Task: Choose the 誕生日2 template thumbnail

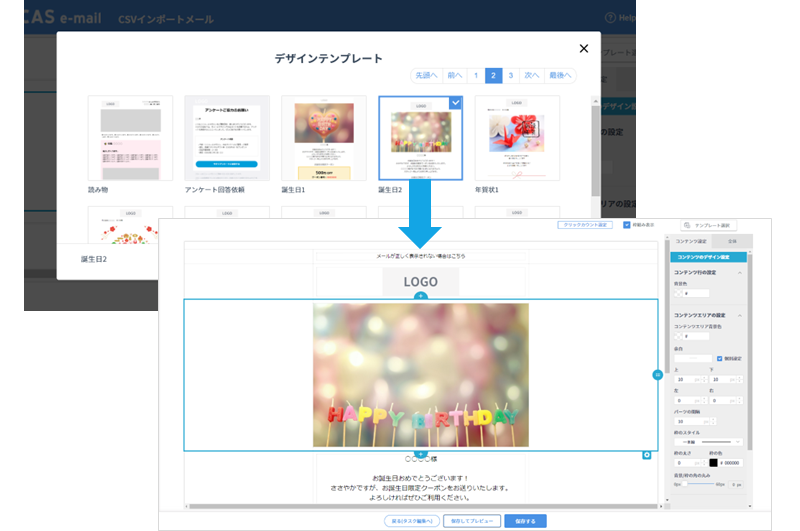Action: click(x=420, y=138)
